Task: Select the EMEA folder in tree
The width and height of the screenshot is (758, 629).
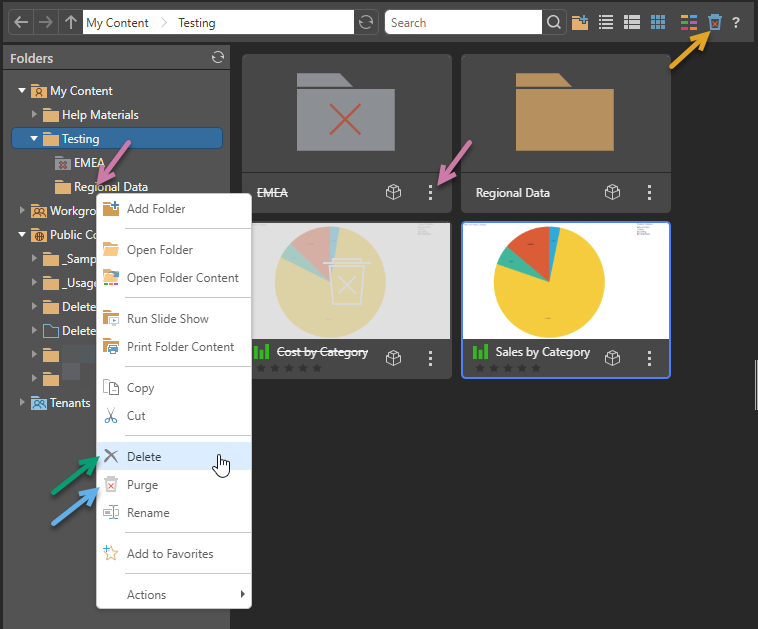Action: (88, 163)
